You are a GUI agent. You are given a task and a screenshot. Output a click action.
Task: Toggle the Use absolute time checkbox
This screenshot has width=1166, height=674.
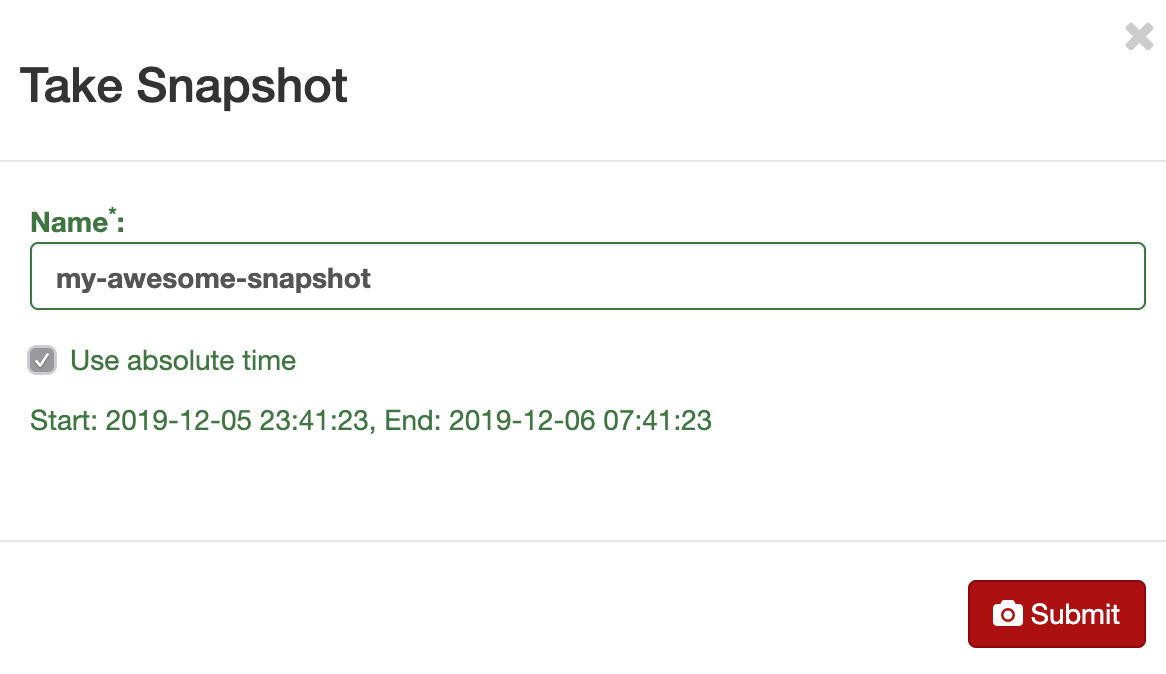42,361
